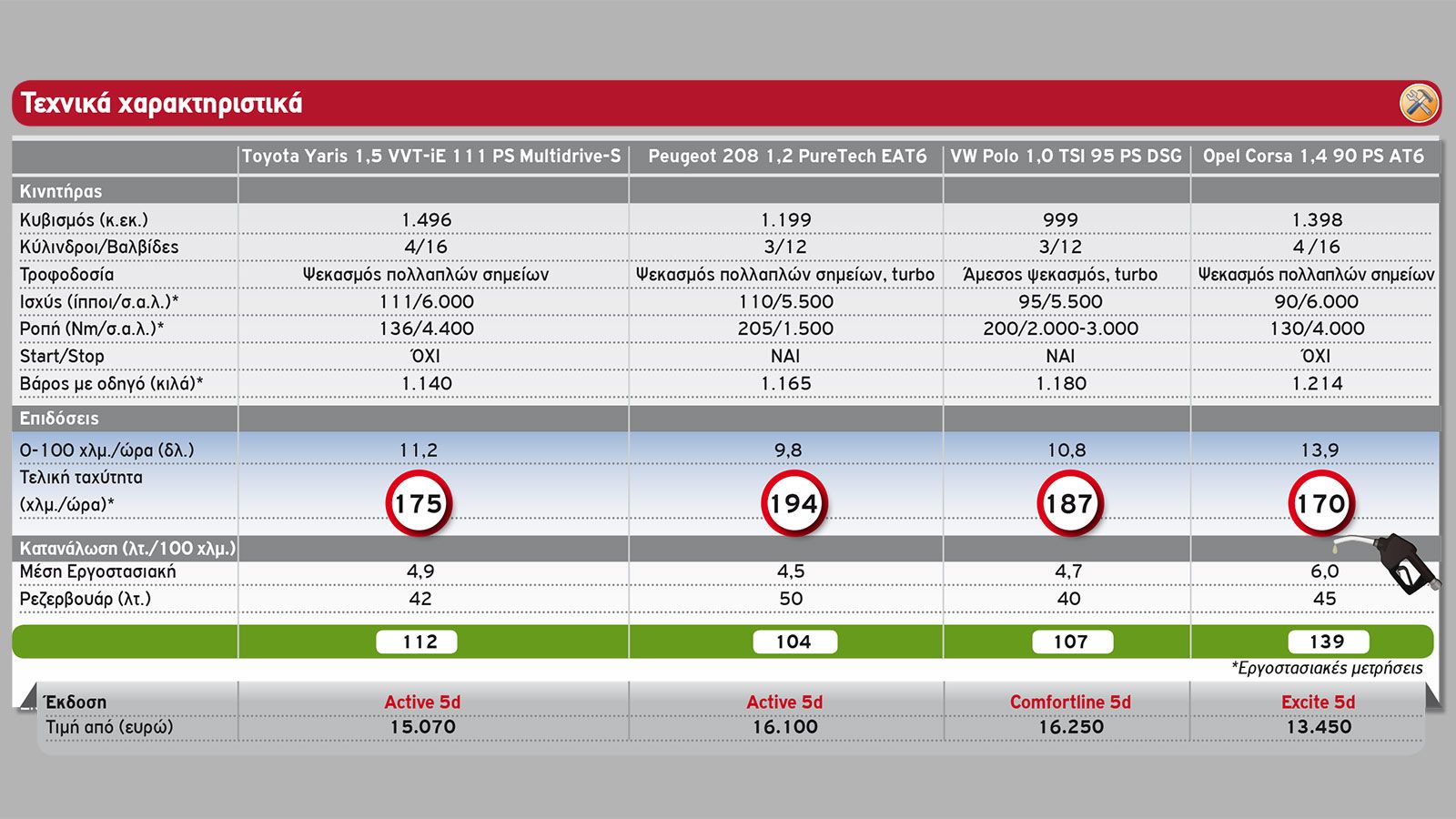Click the Τιμή από (ευρώ) row label

pyautogui.click(x=109, y=727)
